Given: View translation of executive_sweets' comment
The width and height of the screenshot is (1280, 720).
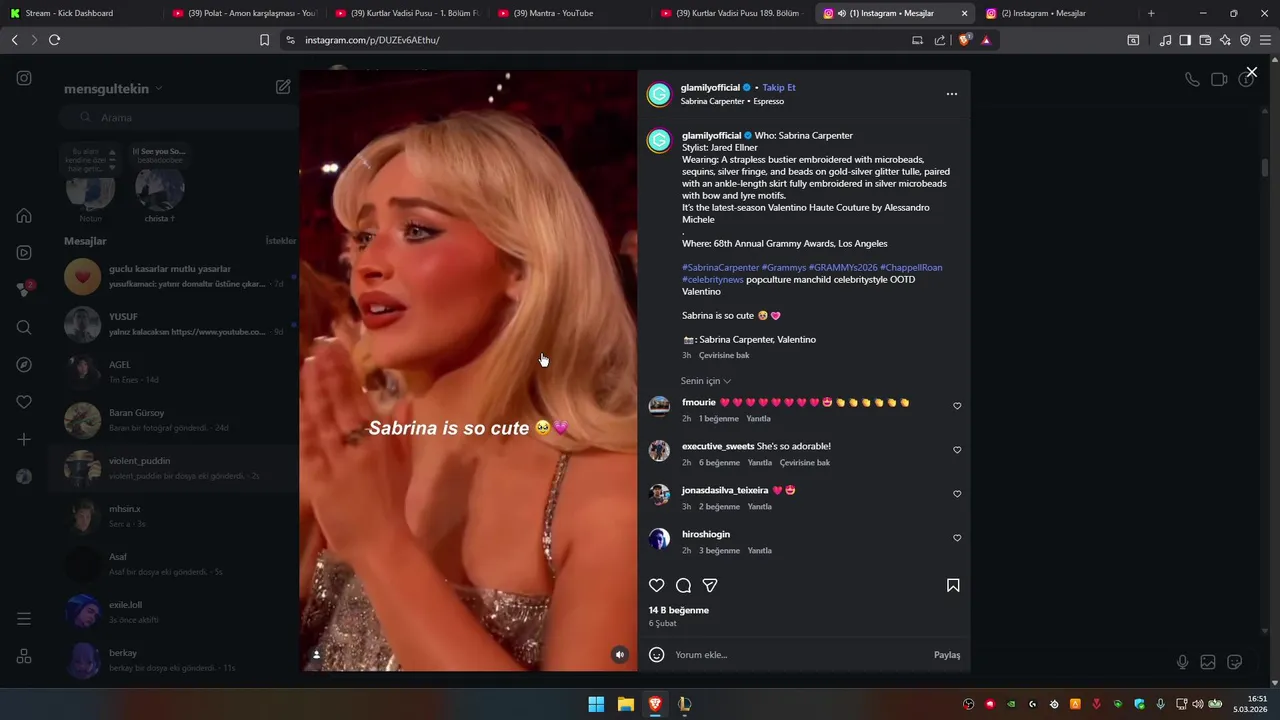Looking at the screenshot, I should [x=805, y=463].
